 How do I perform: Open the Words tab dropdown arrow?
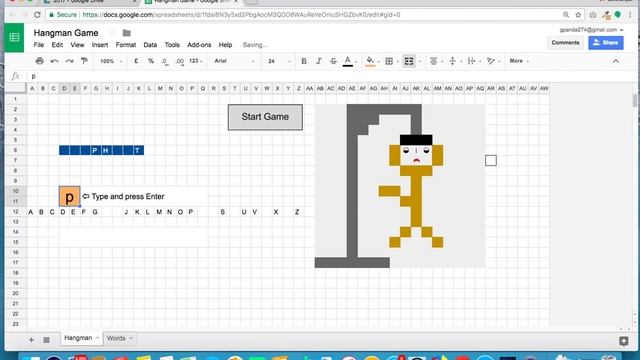click(131, 338)
